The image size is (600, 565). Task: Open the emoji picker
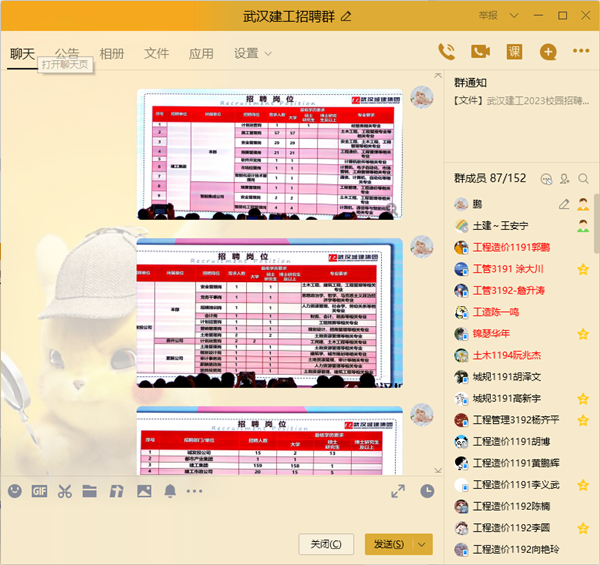point(14,491)
